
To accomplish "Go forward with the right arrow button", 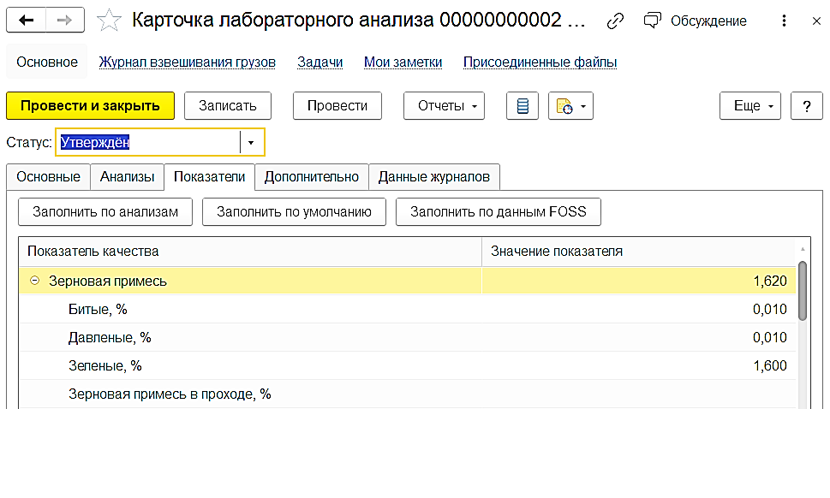I will click(x=65, y=20).
